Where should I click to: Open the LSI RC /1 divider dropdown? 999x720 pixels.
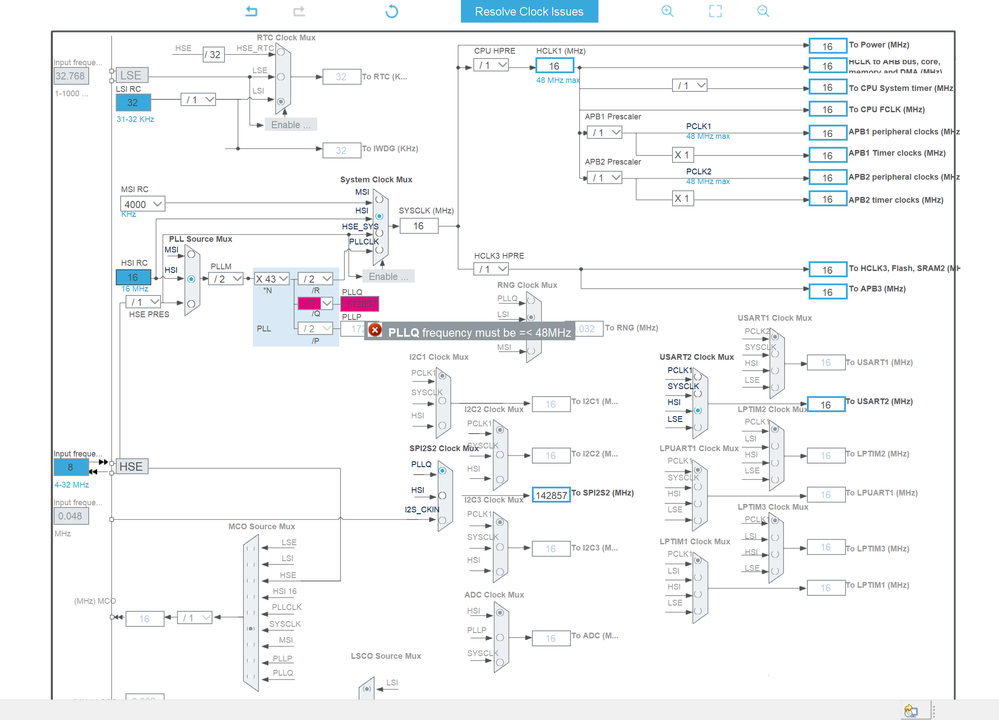198,99
